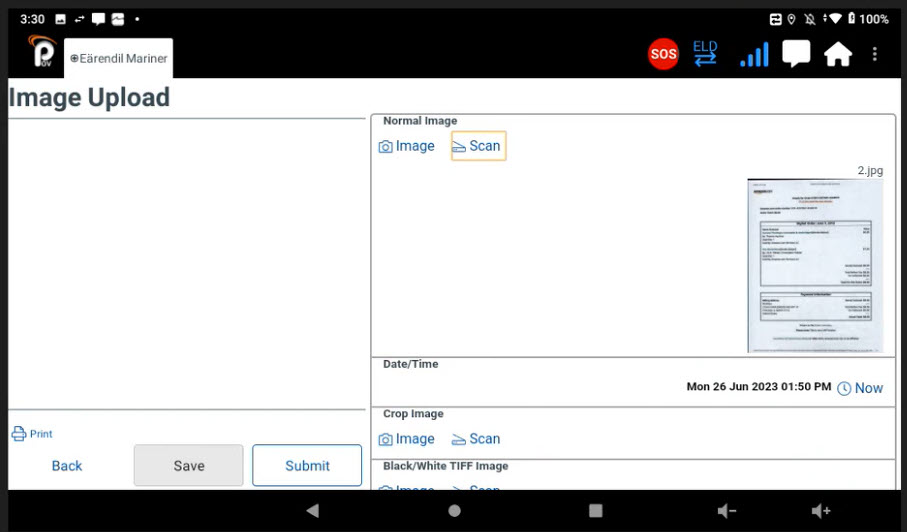Image resolution: width=907 pixels, height=532 pixels.
Task: Open Android recent apps square
Action: point(596,511)
